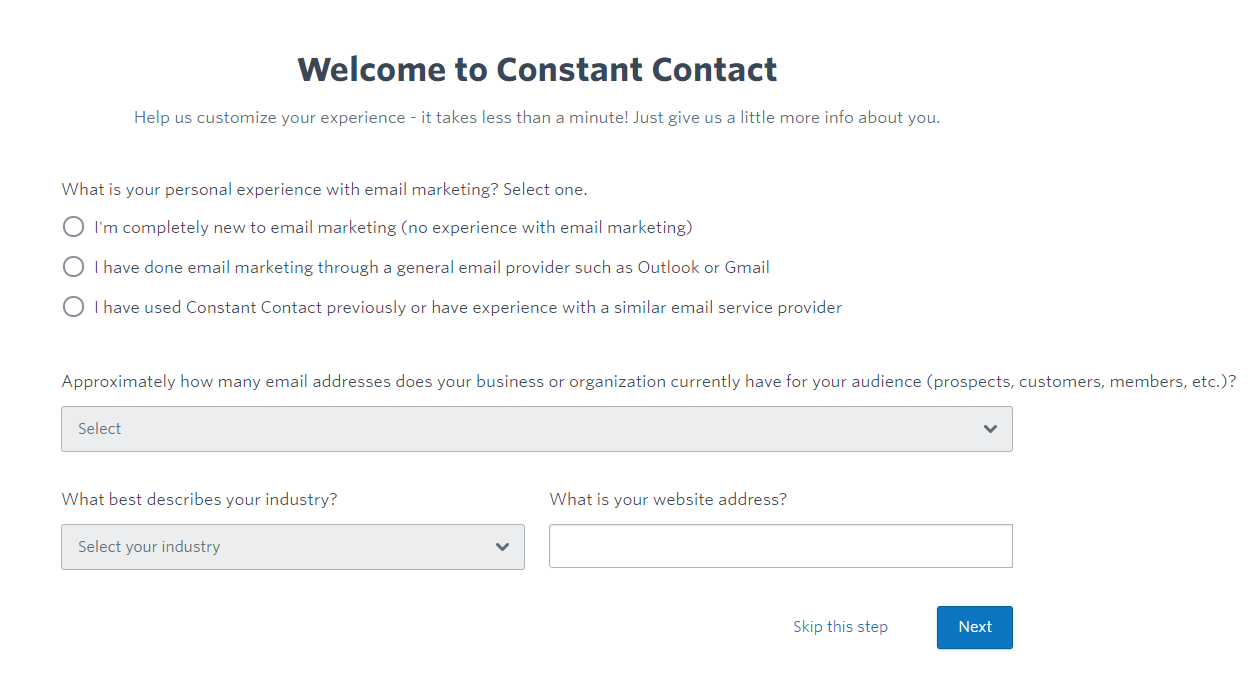The width and height of the screenshot is (1255, 683).
Task: Select the "completely new to email marketing" radio button
Action: pos(73,227)
